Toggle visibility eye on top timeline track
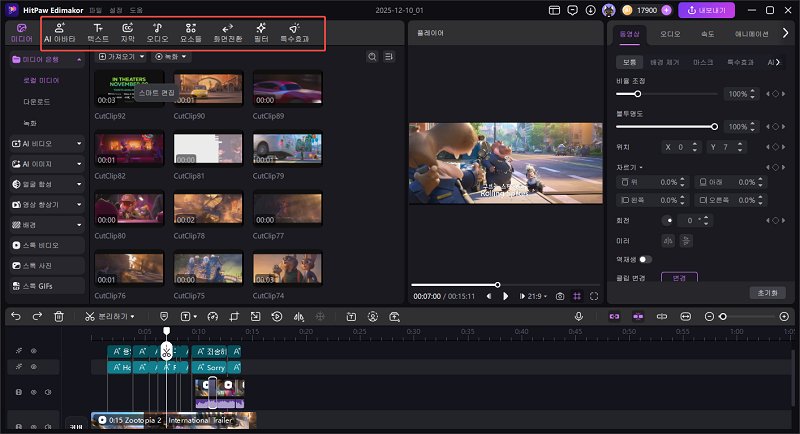 tap(32, 351)
